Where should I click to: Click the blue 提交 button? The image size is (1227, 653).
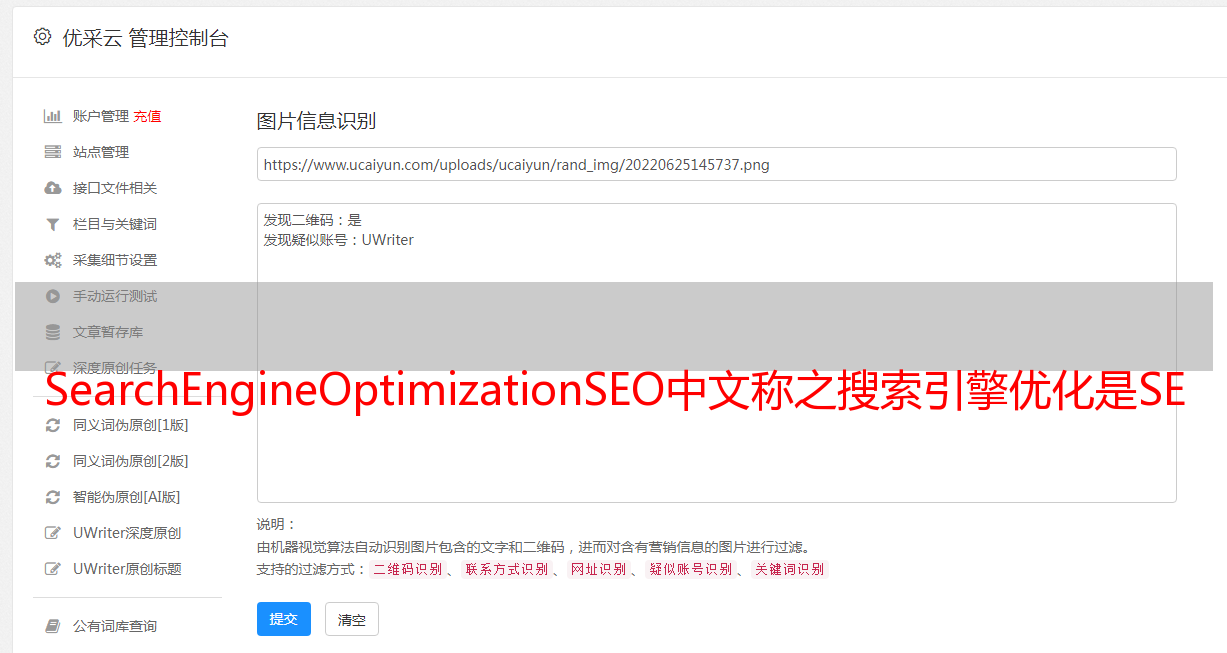[284, 619]
